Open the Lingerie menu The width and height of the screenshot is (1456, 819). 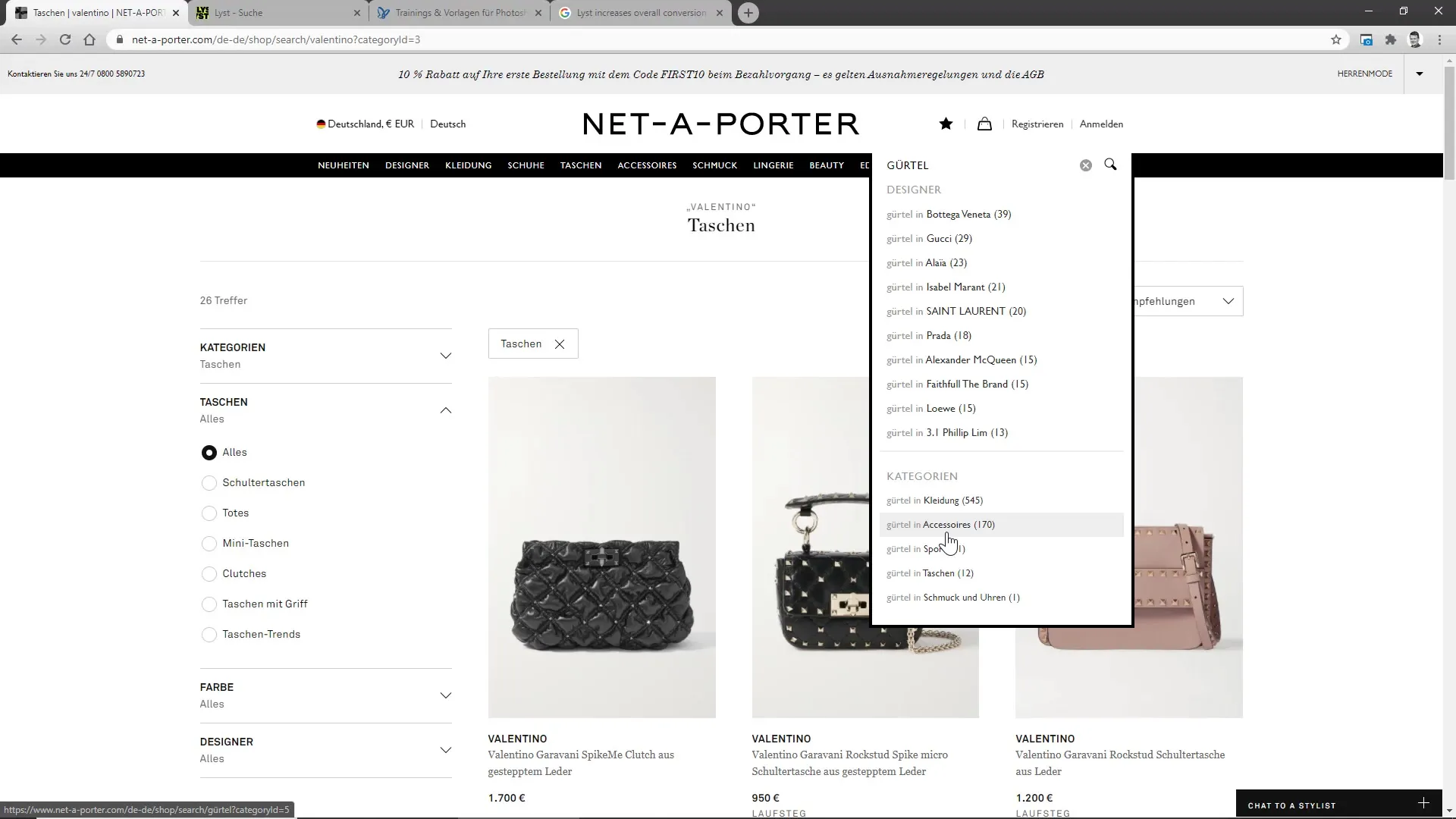[773, 165]
